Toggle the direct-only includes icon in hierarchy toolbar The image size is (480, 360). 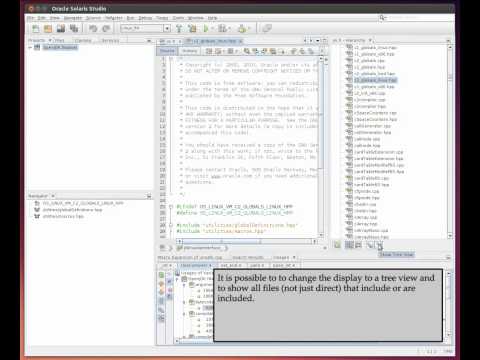point(370,246)
